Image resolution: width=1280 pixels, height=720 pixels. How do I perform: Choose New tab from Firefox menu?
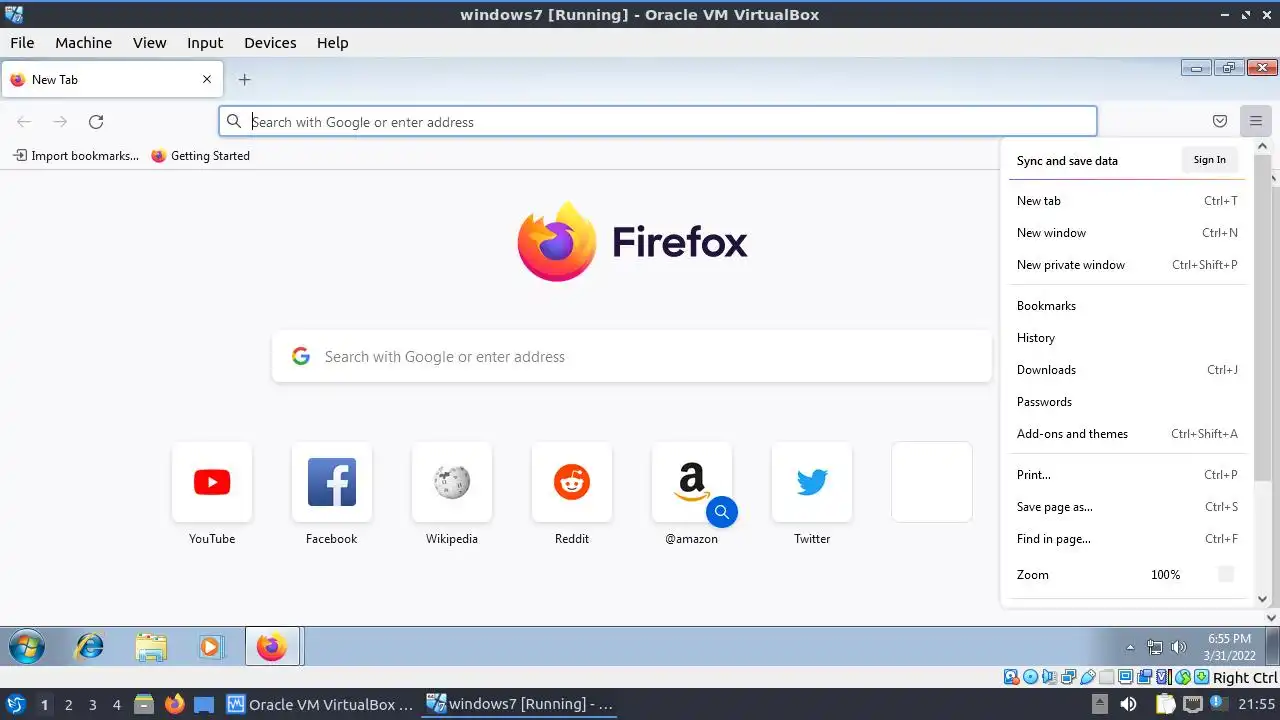click(1127, 201)
